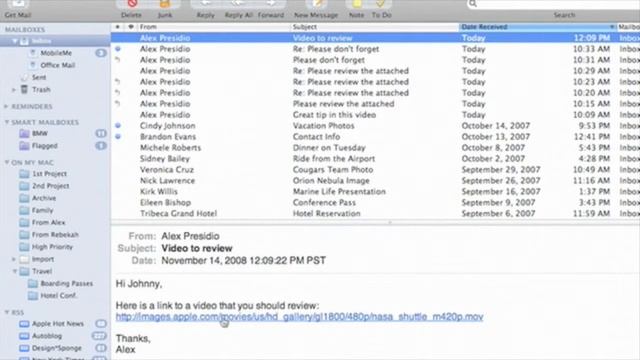Viewport: 640px width, 360px height.
Task: Collapse the Inbox disclosure triangle
Action: [15, 41]
